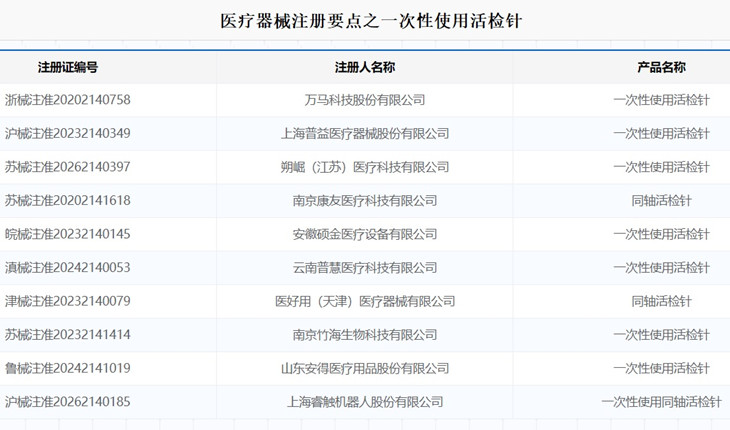Click registrant 安徽硕金医疗设备有限公司
Image resolution: width=730 pixels, height=430 pixels.
click(x=365, y=234)
